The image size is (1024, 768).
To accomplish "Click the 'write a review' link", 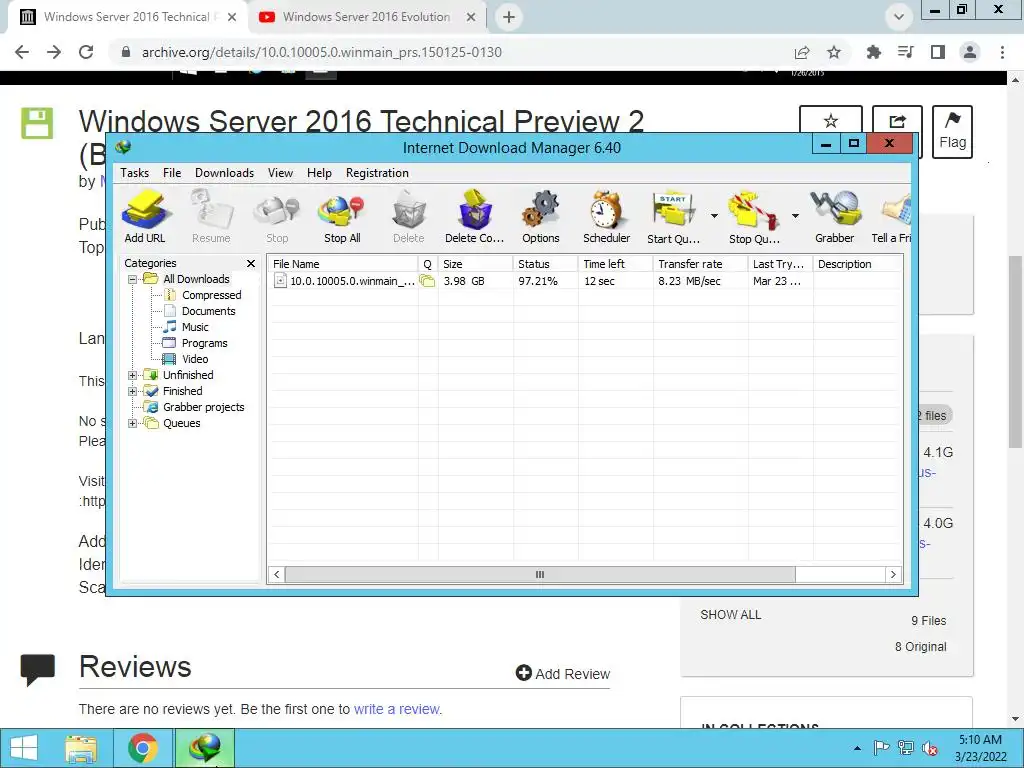I will click(397, 709).
